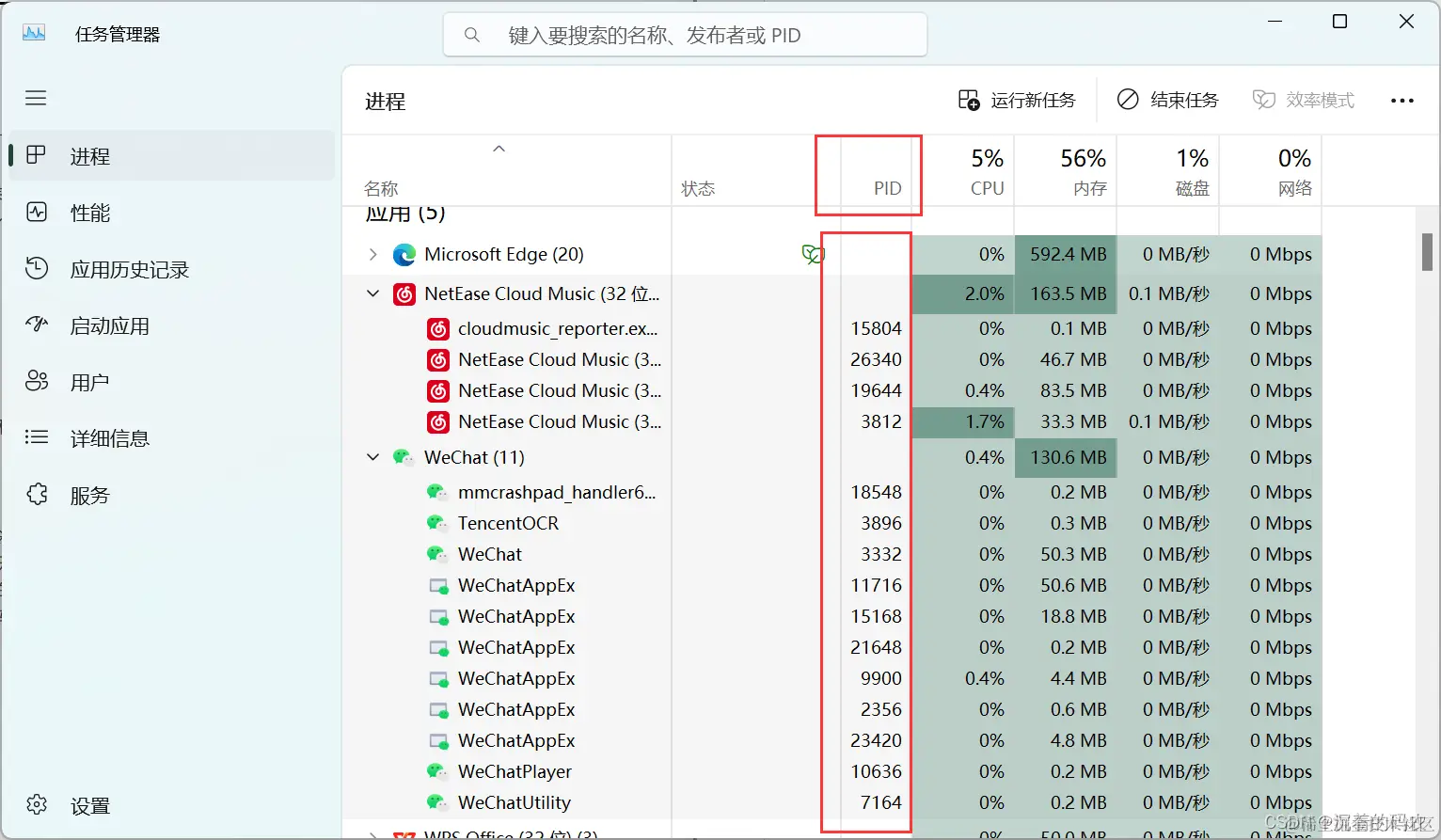1441x840 pixels.
Task: Click the TencentOCR process icon
Action: click(437, 523)
